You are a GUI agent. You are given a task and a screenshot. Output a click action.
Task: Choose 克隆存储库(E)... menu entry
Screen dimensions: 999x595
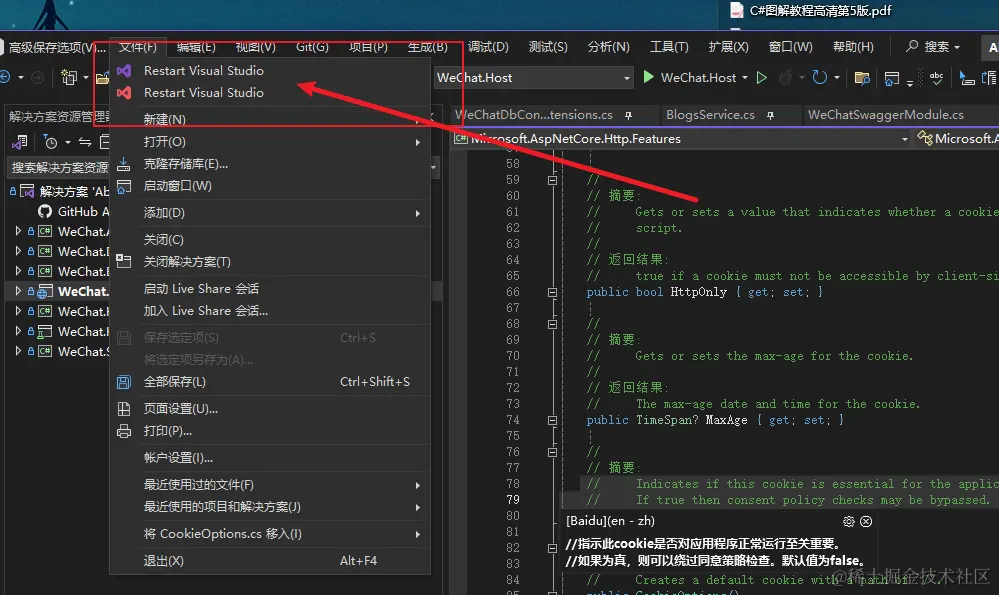270,164
